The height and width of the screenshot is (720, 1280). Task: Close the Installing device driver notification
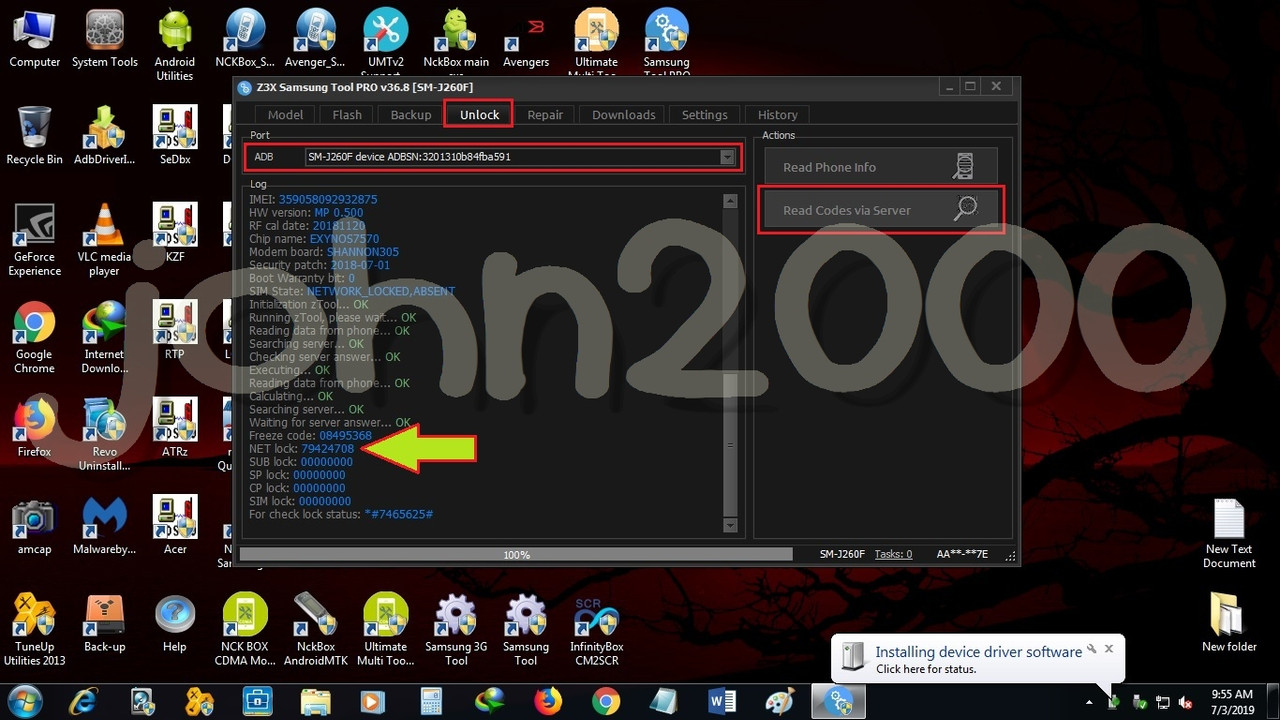coord(1108,649)
